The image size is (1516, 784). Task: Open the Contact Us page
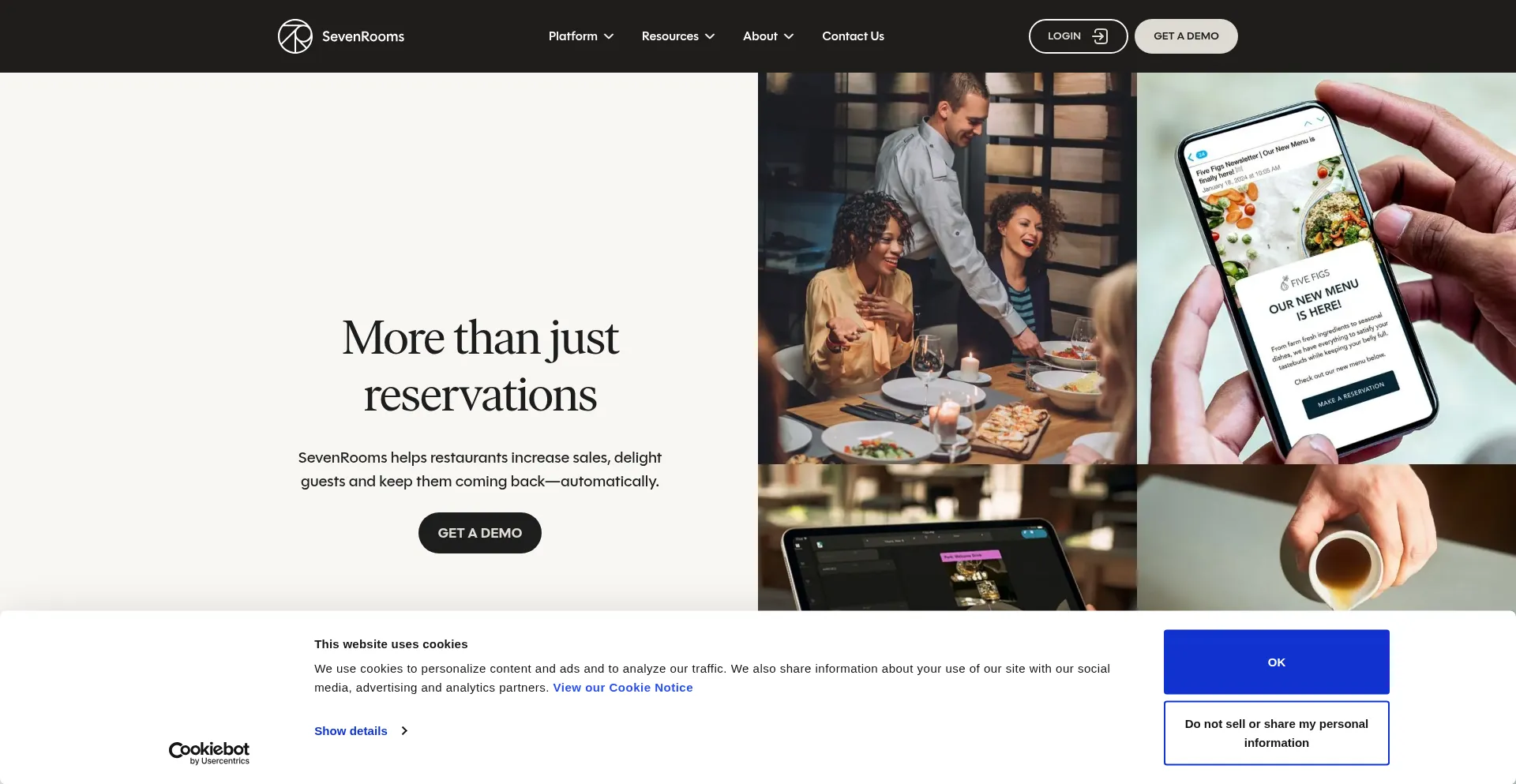[853, 36]
